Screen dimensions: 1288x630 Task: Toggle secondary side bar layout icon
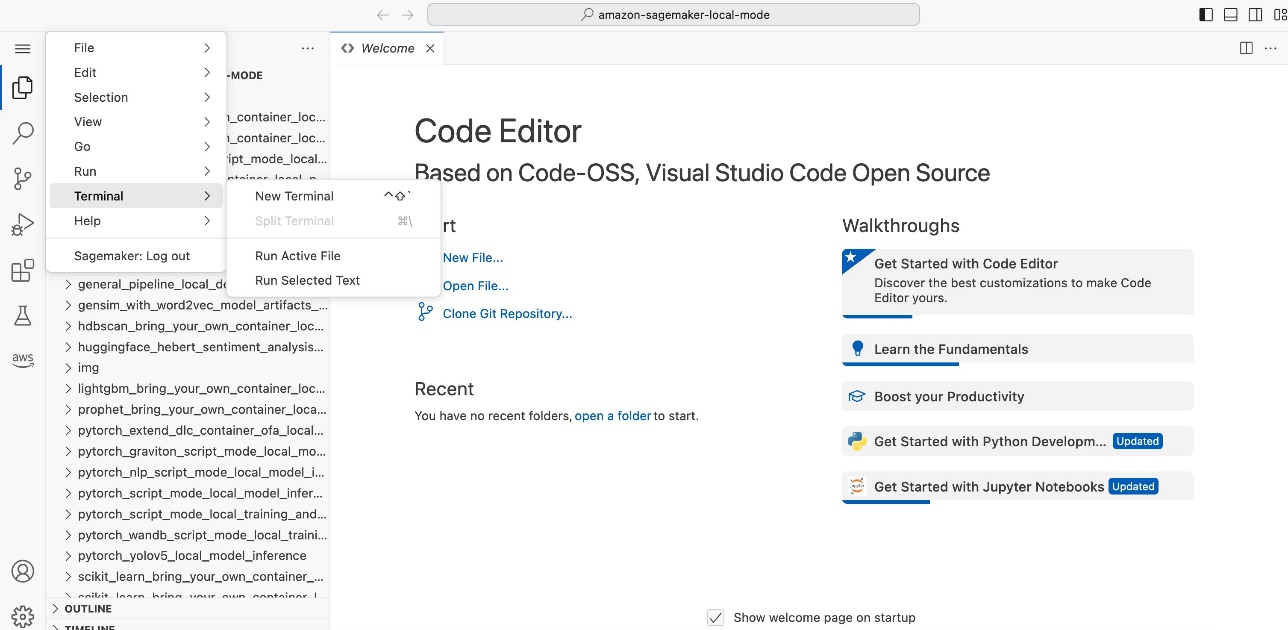click(1254, 15)
